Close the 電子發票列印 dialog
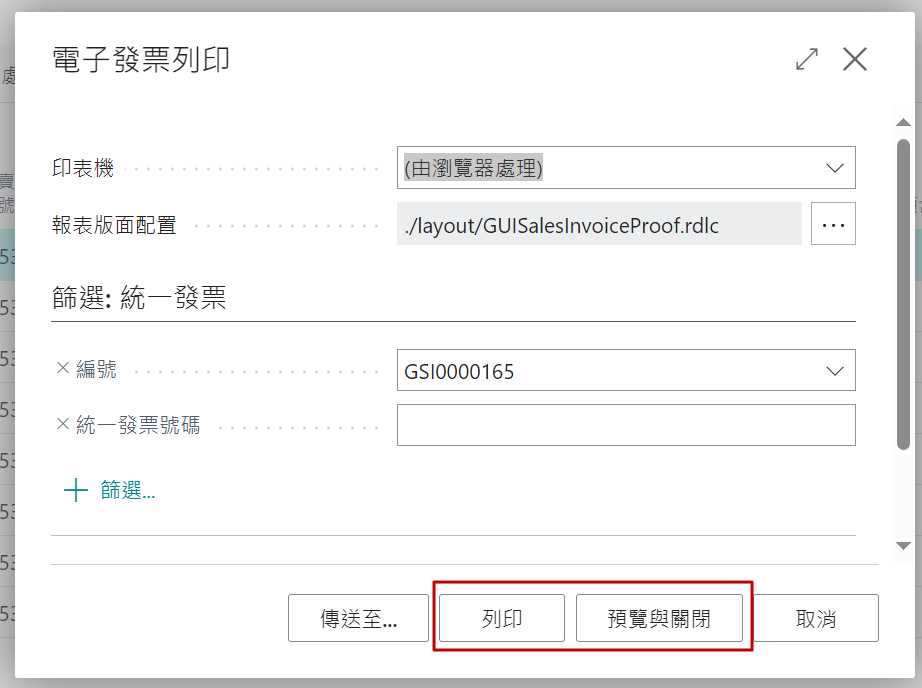Viewport: 922px width, 688px height. coord(854,59)
